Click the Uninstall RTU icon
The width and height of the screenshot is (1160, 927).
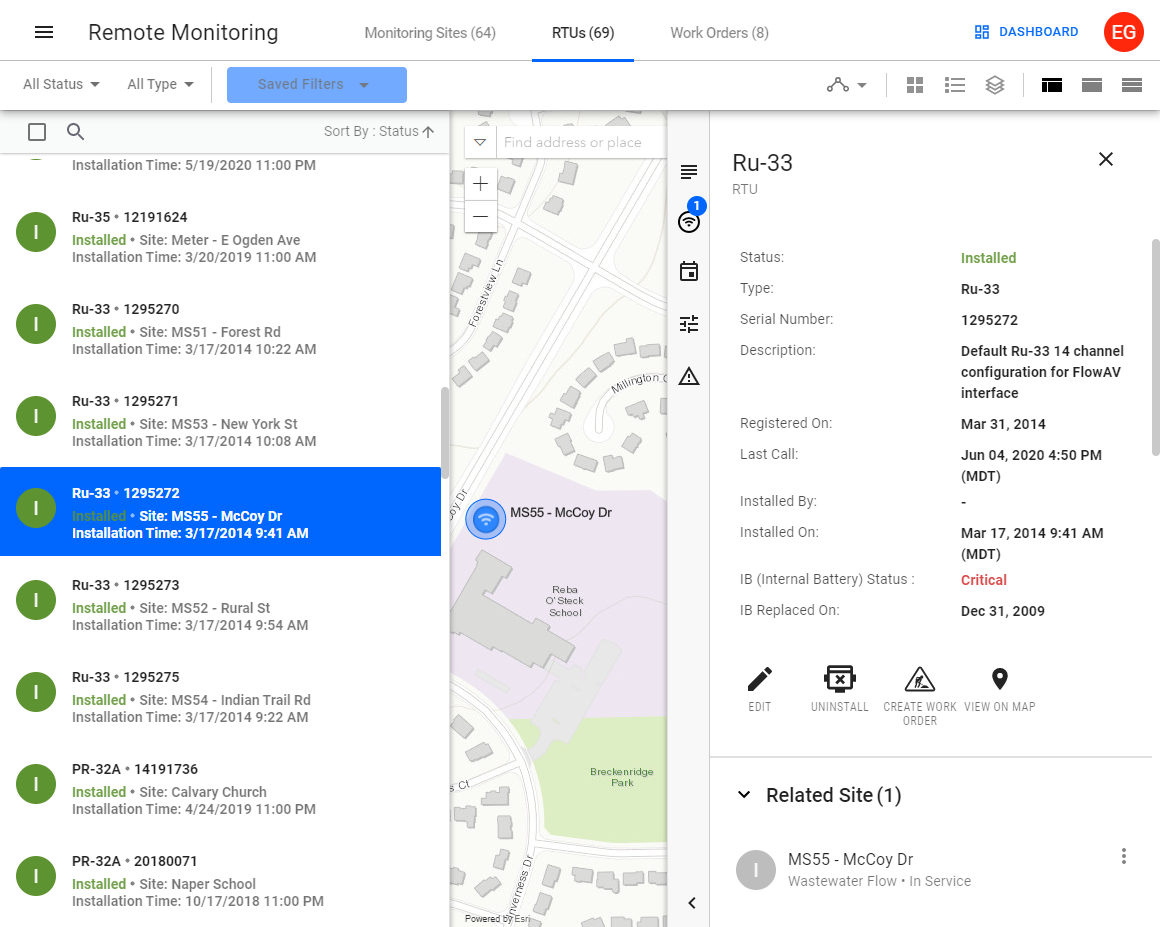point(840,680)
